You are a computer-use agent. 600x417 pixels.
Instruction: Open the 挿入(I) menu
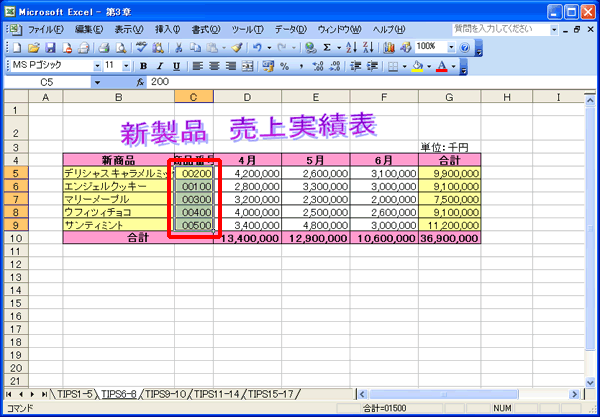click(168, 29)
